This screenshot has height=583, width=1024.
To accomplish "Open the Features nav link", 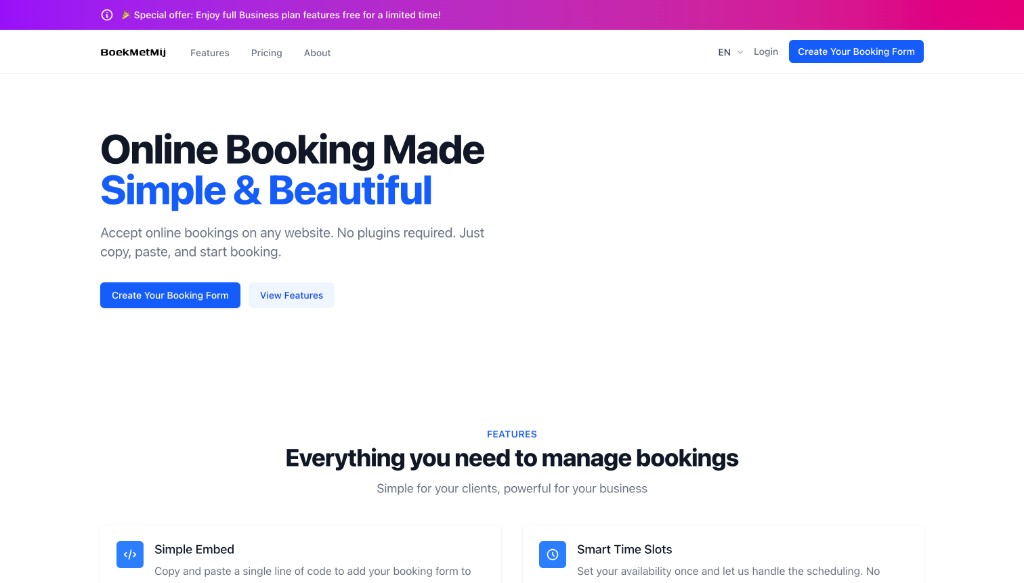I will (210, 53).
